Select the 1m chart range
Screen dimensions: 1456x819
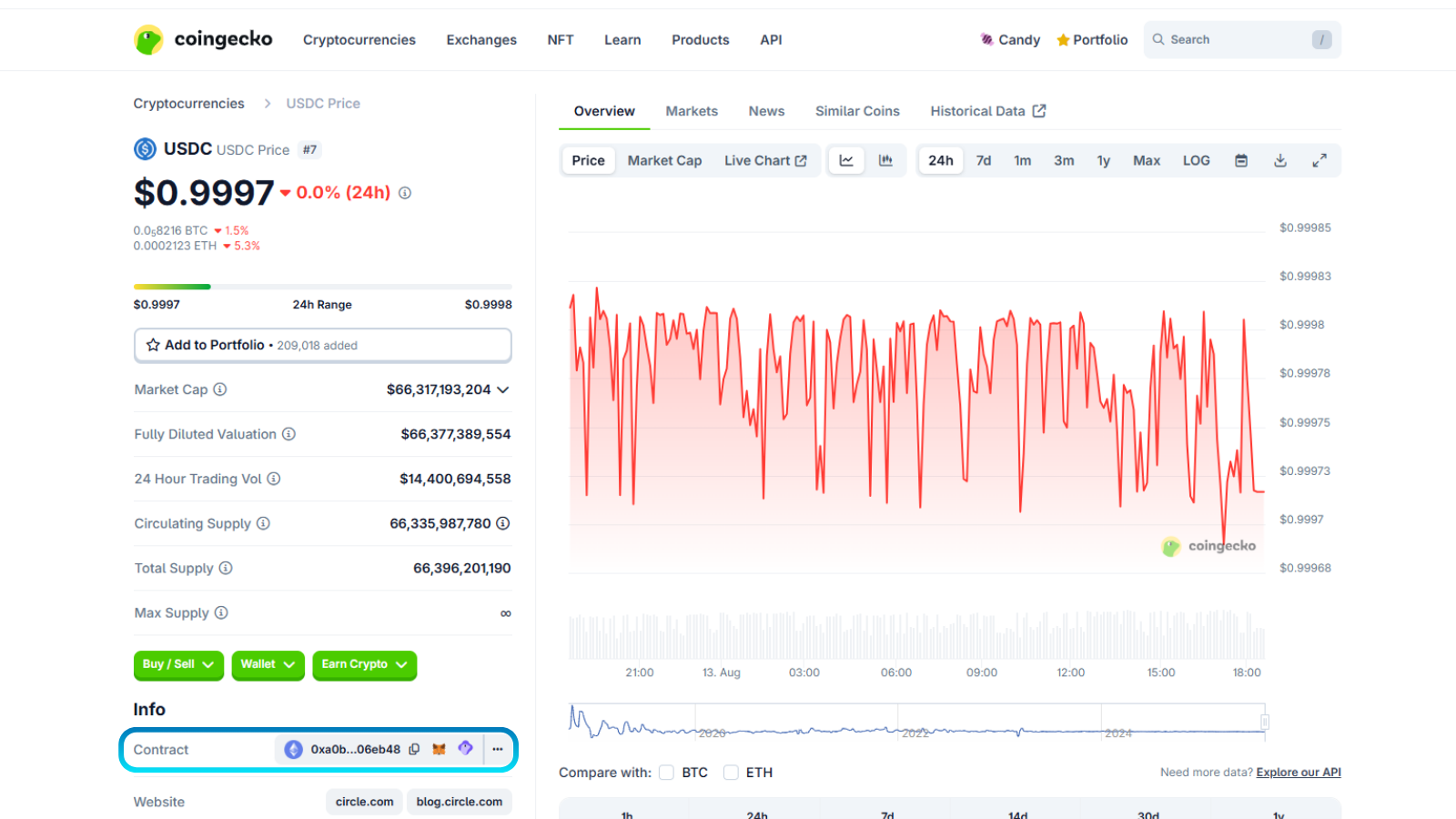[x=1023, y=160]
